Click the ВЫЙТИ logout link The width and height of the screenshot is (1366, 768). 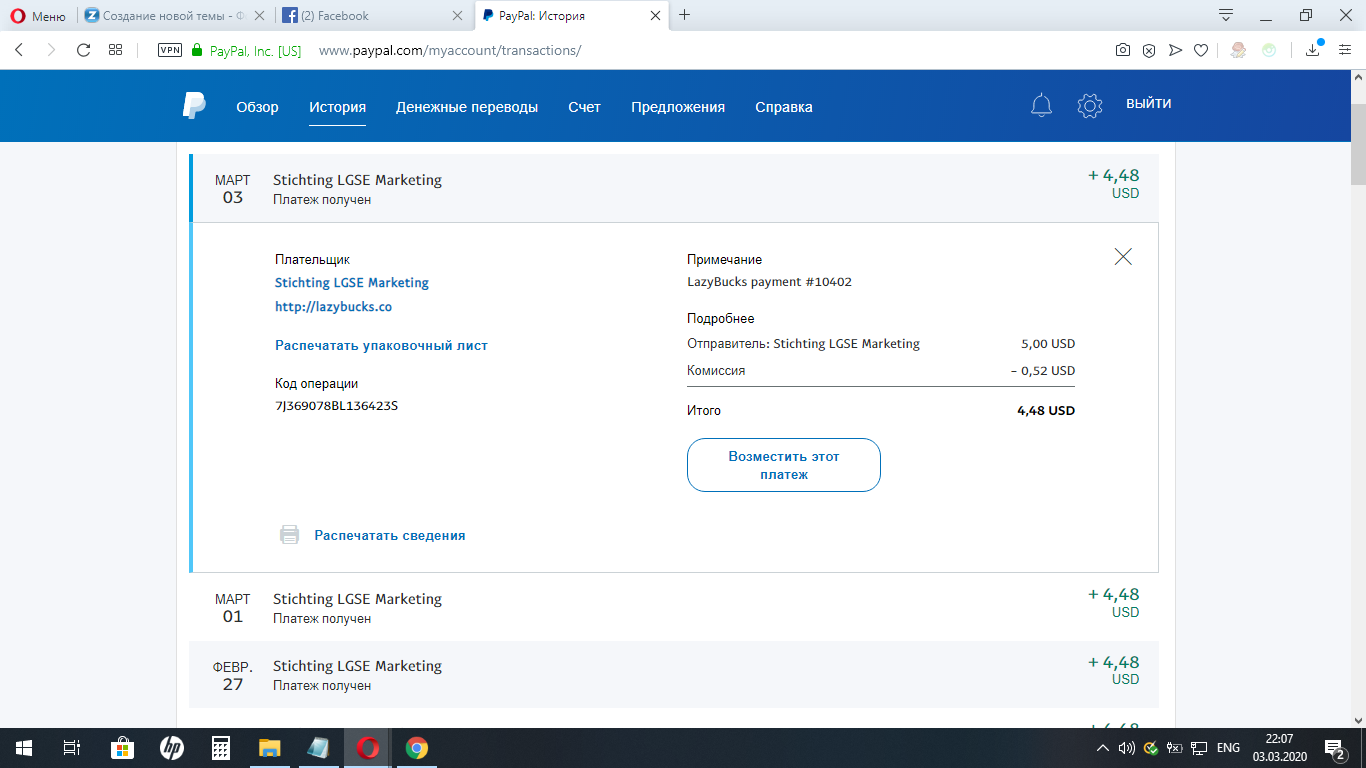pyautogui.click(x=1149, y=104)
